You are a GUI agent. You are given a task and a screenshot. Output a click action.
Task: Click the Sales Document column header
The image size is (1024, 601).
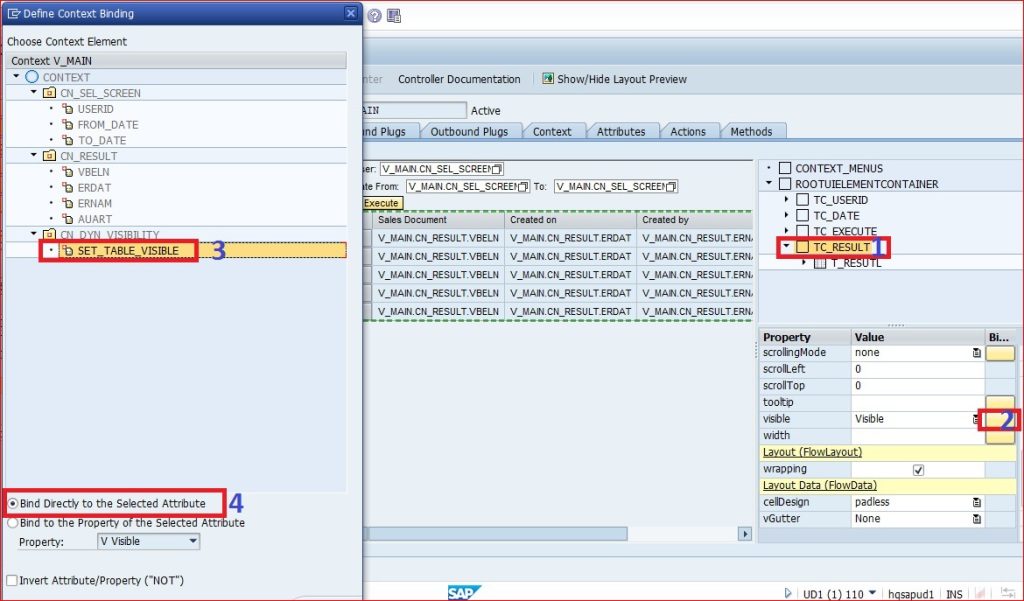tap(438, 220)
